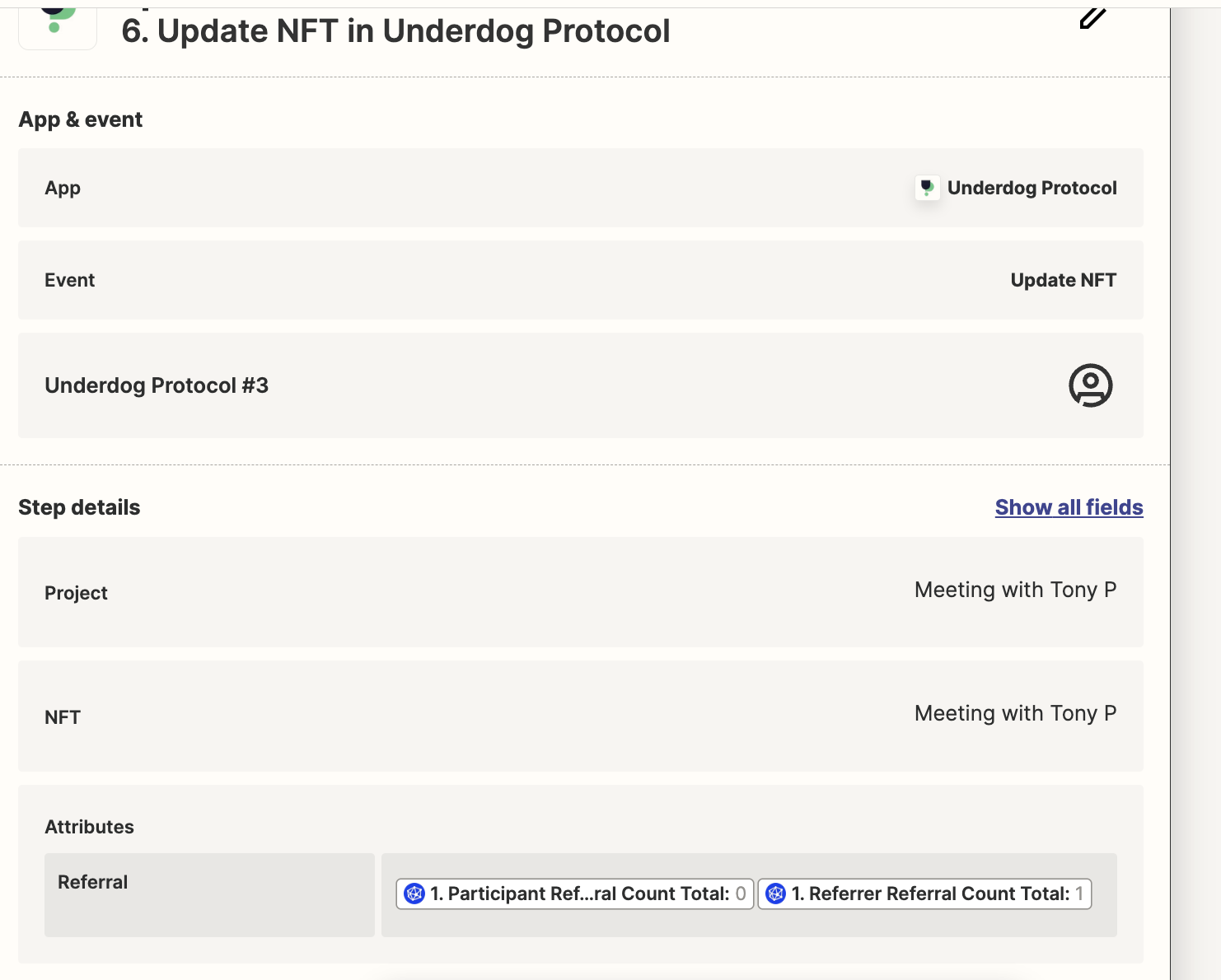The width and height of the screenshot is (1221, 980).
Task: Click the 'Step details' section heading
Action: [79, 507]
